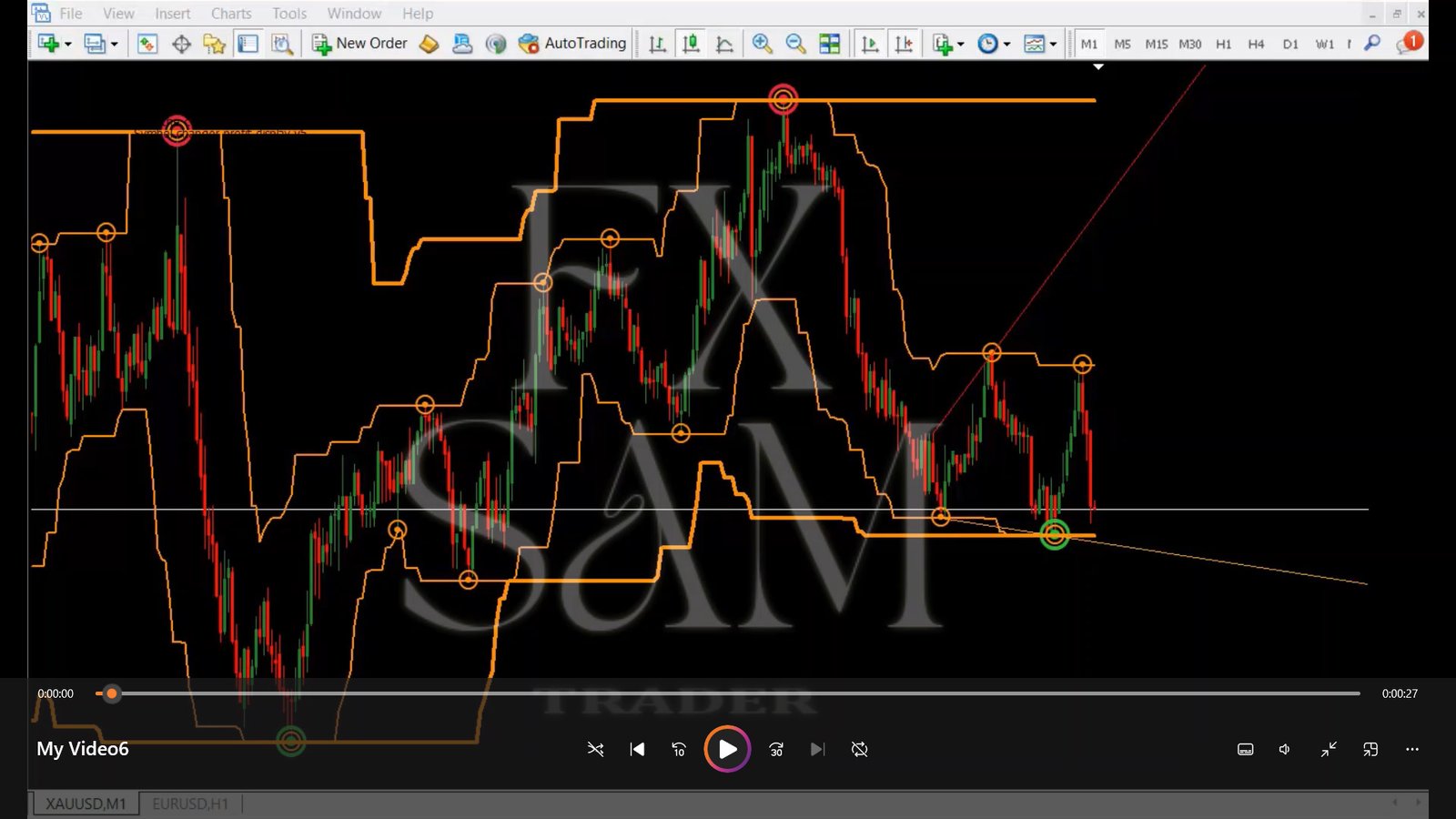Open the search magnifier in toolbar
The width and height of the screenshot is (1456, 819).
(1372, 44)
